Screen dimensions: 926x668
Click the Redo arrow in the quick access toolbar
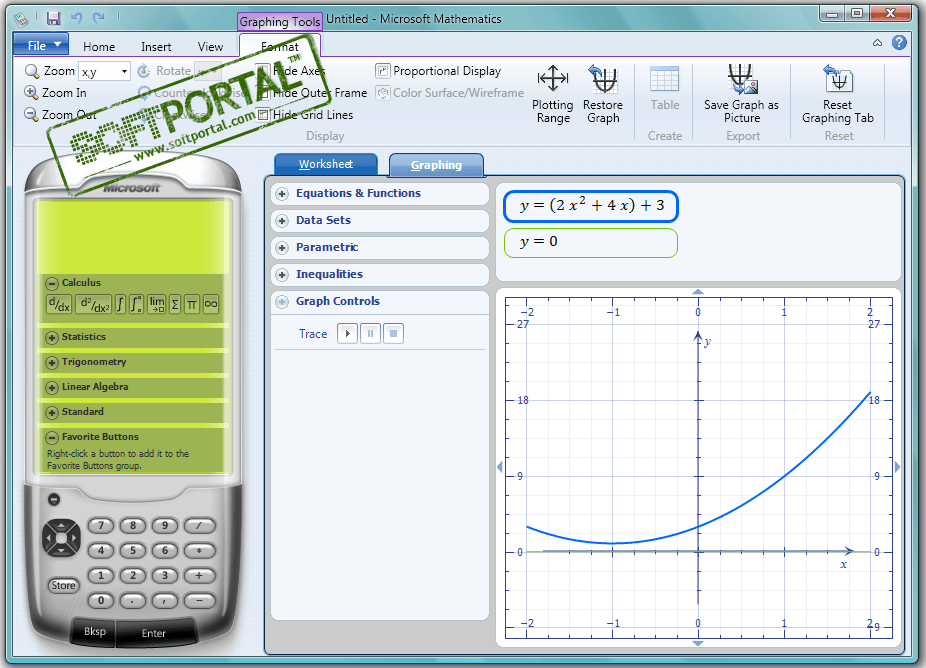(x=99, y=18)
